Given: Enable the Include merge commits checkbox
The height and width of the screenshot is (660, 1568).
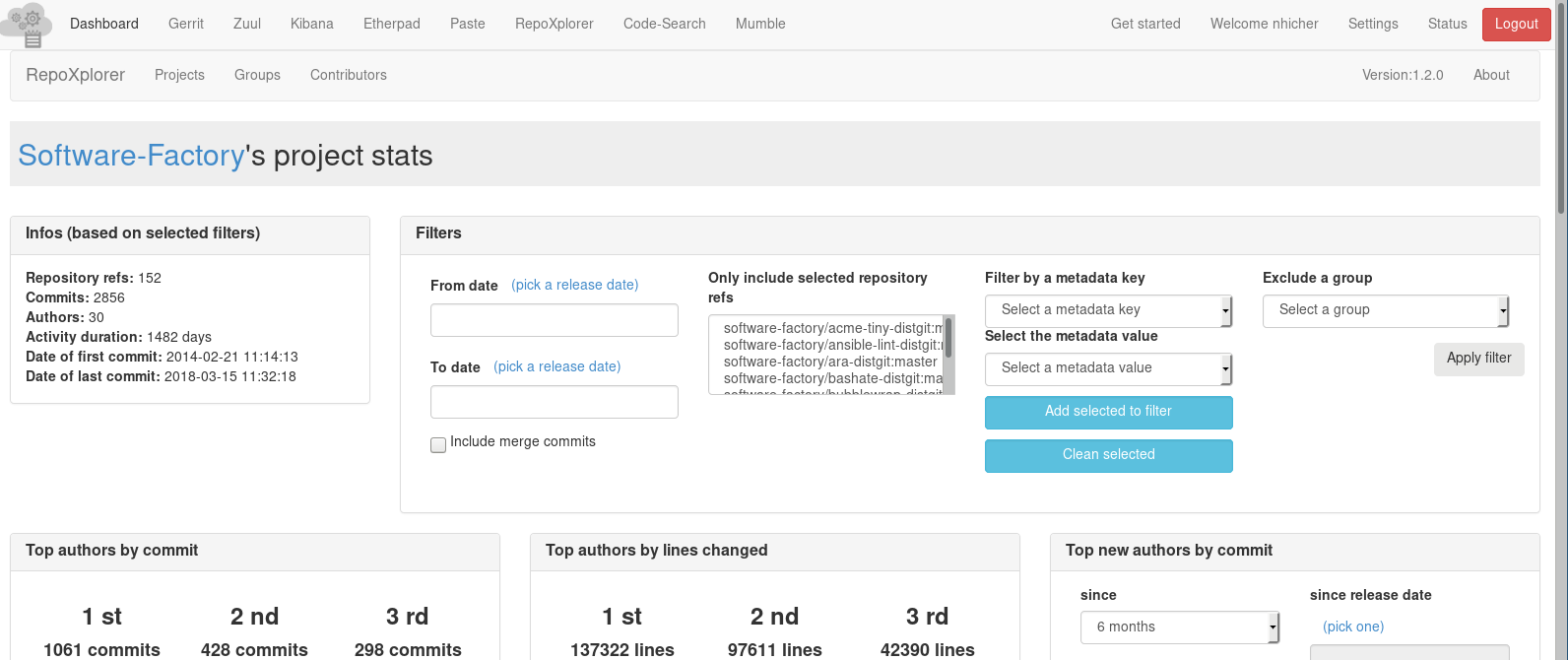Looking at the screenshot, I should 438,444.
